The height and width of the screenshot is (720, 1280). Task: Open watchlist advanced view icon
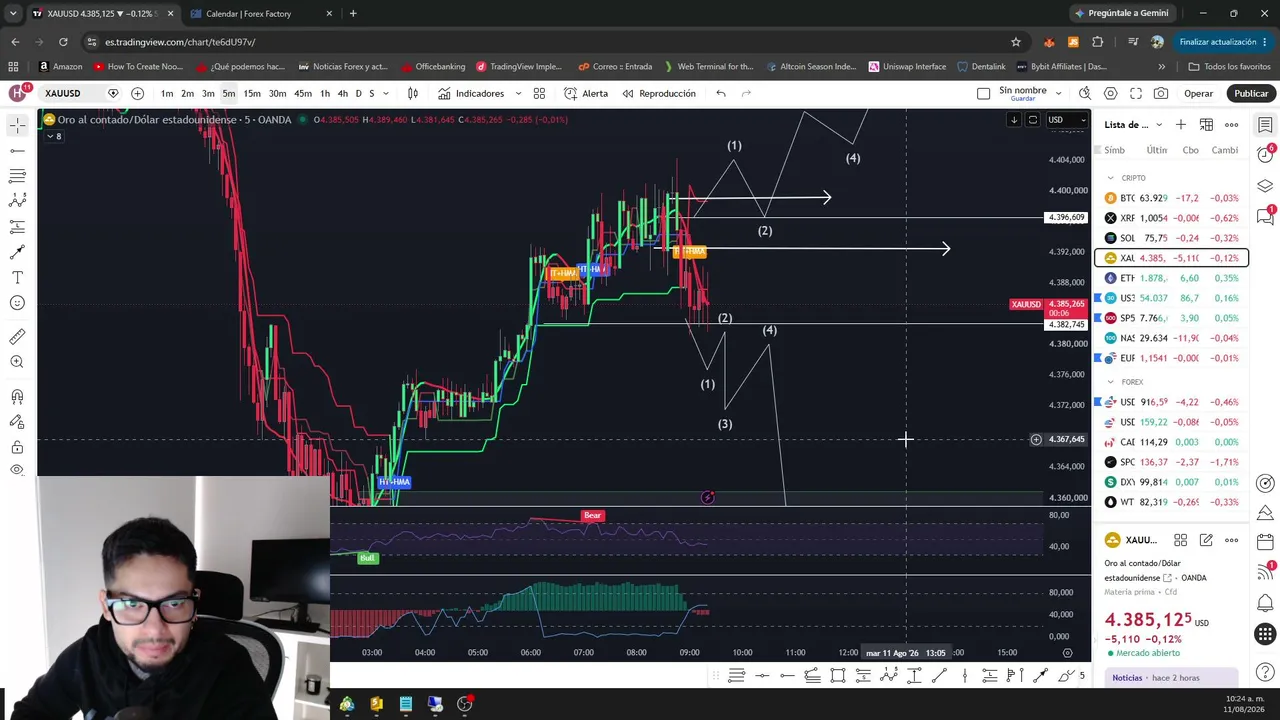(x=1206, y=125)
